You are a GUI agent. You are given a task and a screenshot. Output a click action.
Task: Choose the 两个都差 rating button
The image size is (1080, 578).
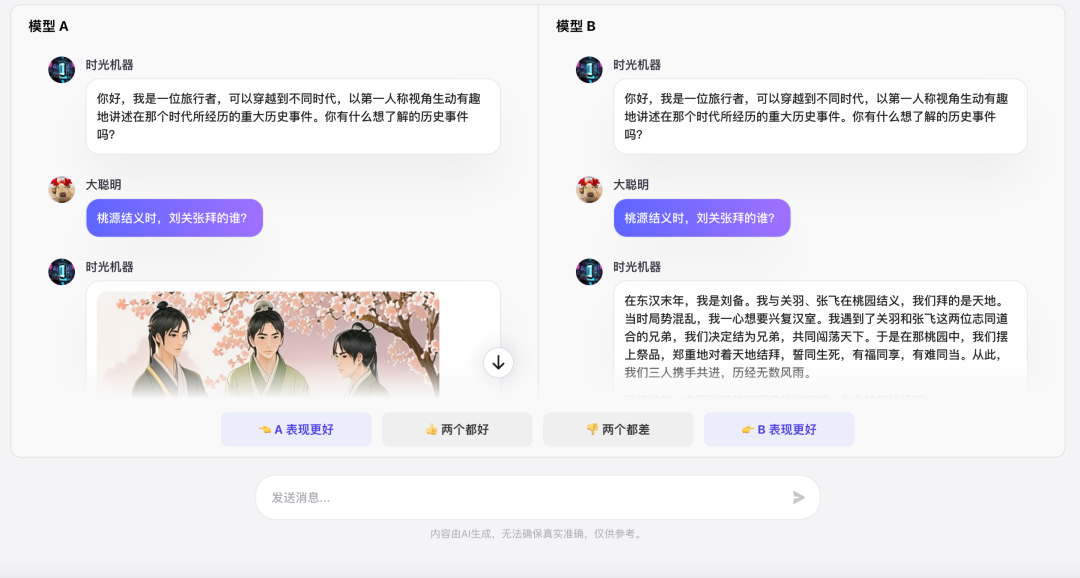618,429
